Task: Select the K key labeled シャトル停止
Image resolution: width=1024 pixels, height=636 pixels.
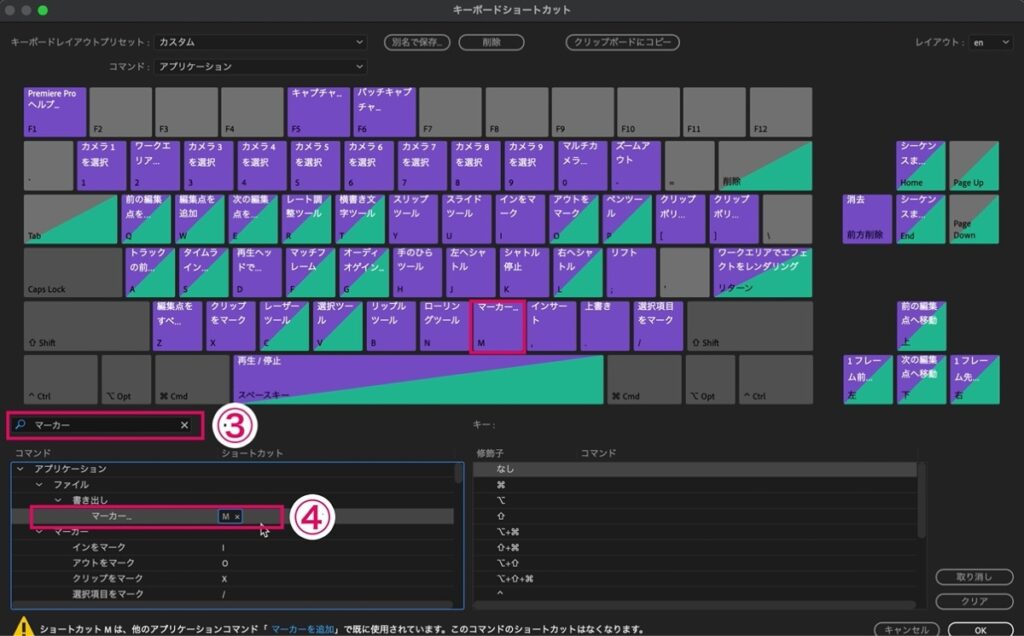Action: 525,272
